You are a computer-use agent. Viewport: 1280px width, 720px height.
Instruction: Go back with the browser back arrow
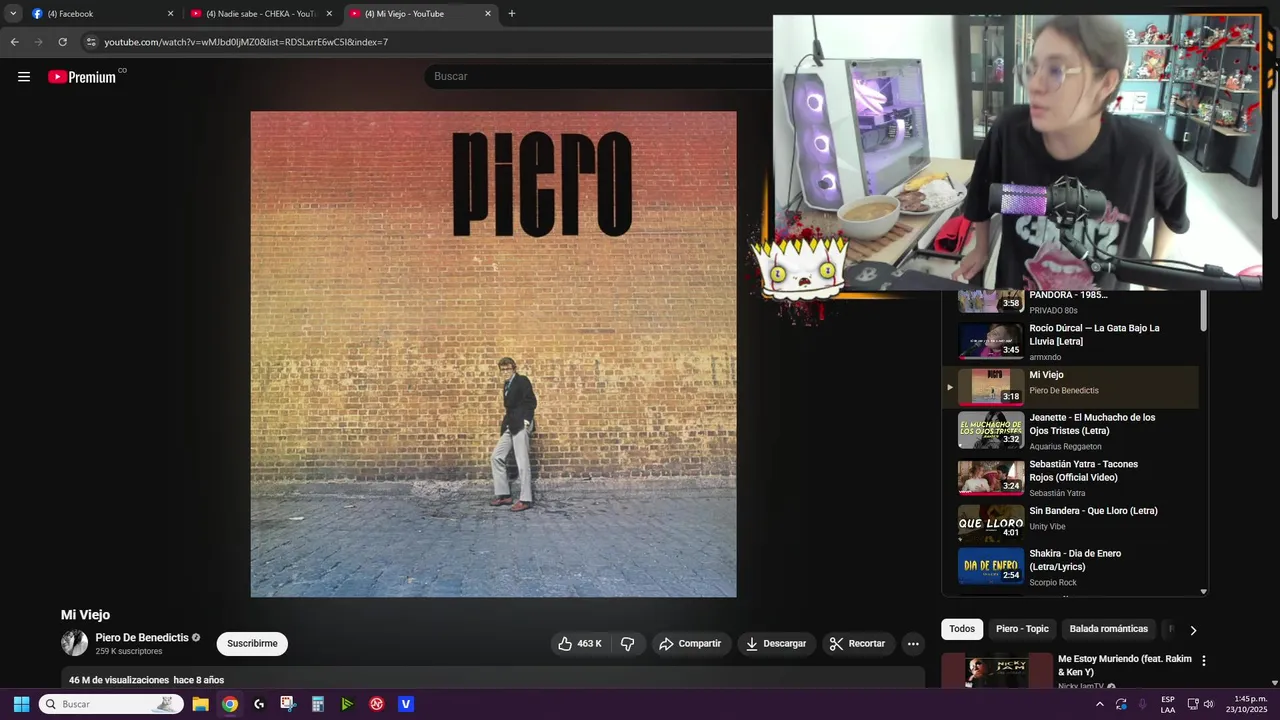coord(14,42)
